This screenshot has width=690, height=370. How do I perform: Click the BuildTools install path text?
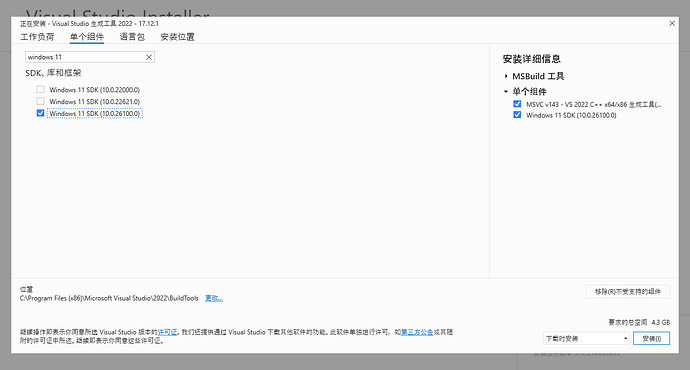[109, 298]
